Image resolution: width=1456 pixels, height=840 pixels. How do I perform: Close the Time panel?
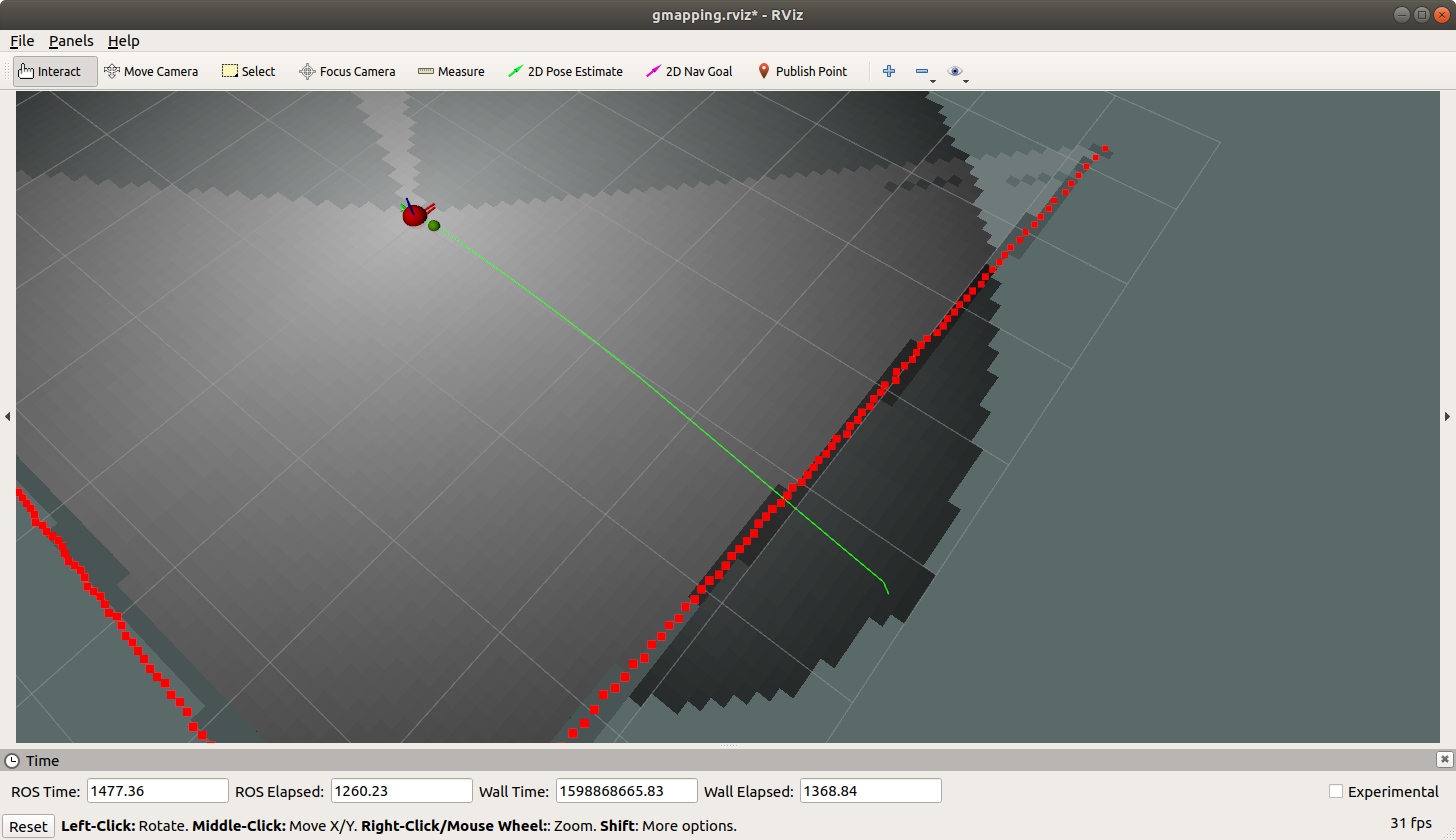(x=1443, y=759)
